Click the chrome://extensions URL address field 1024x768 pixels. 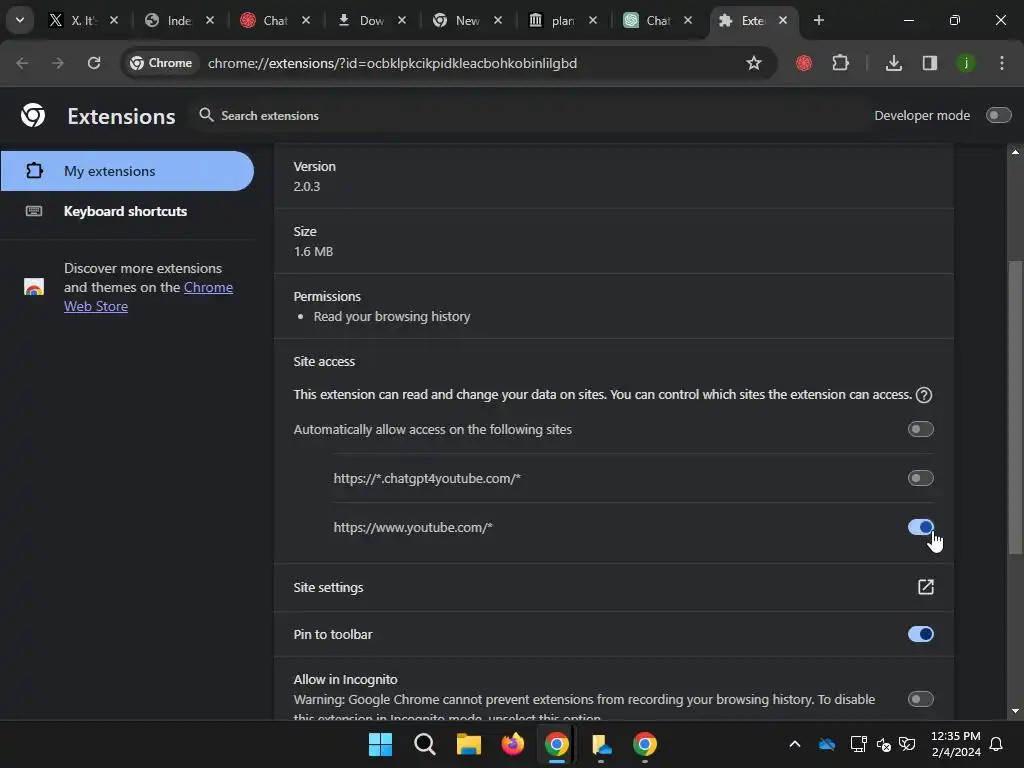coord(392,63)
